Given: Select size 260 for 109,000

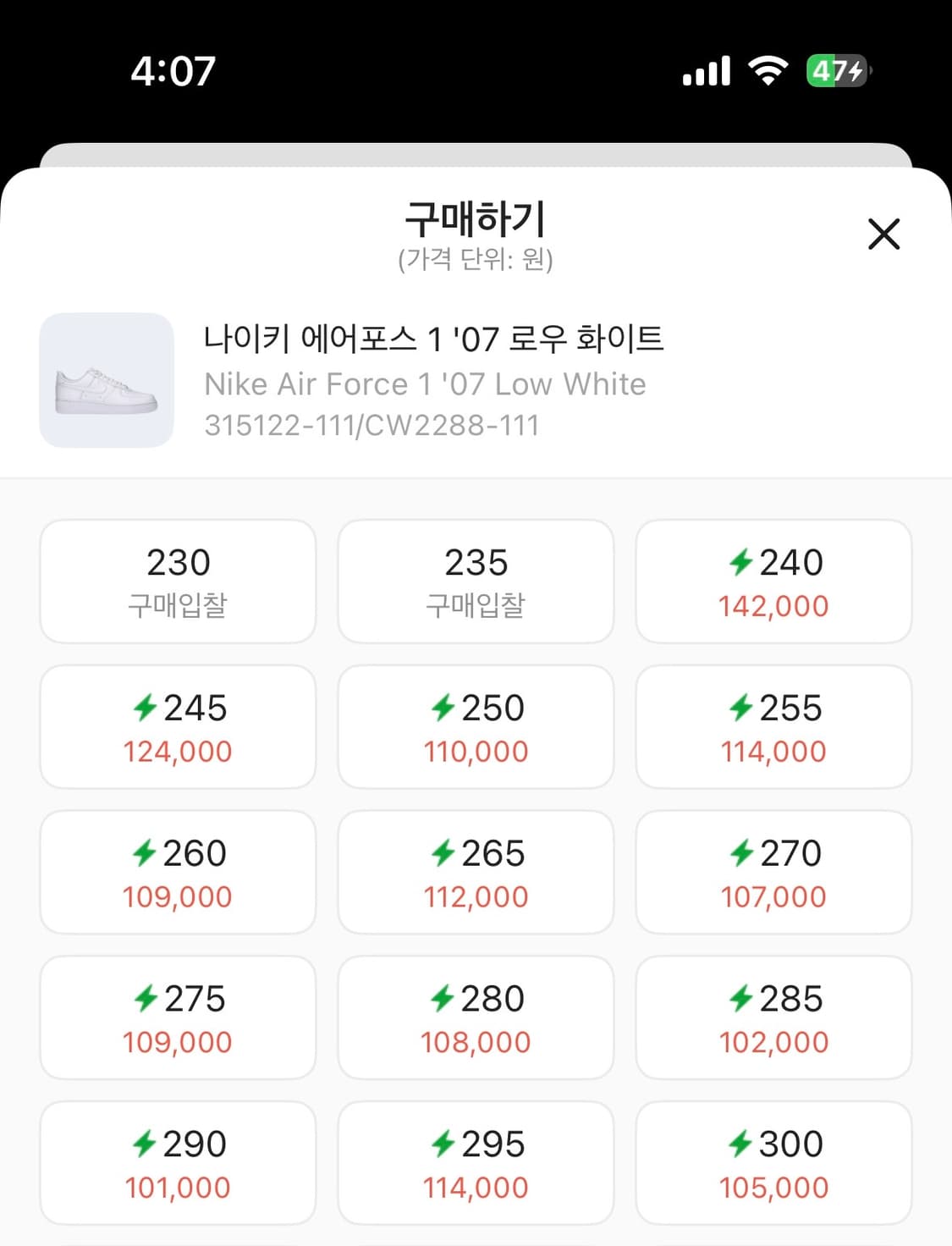Looking at the screenshot, I should tap(178, 873).
